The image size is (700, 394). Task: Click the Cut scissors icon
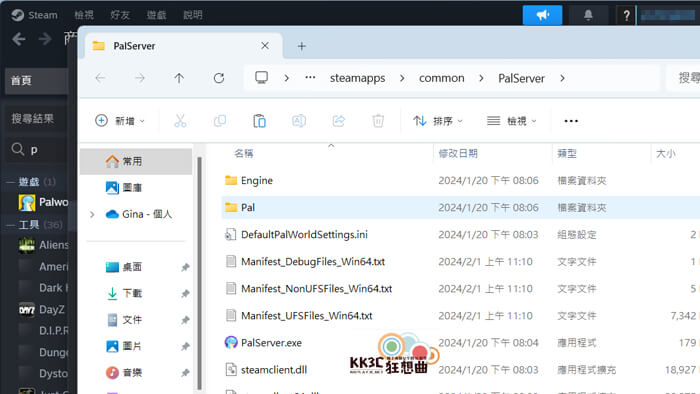click(180, 121)
